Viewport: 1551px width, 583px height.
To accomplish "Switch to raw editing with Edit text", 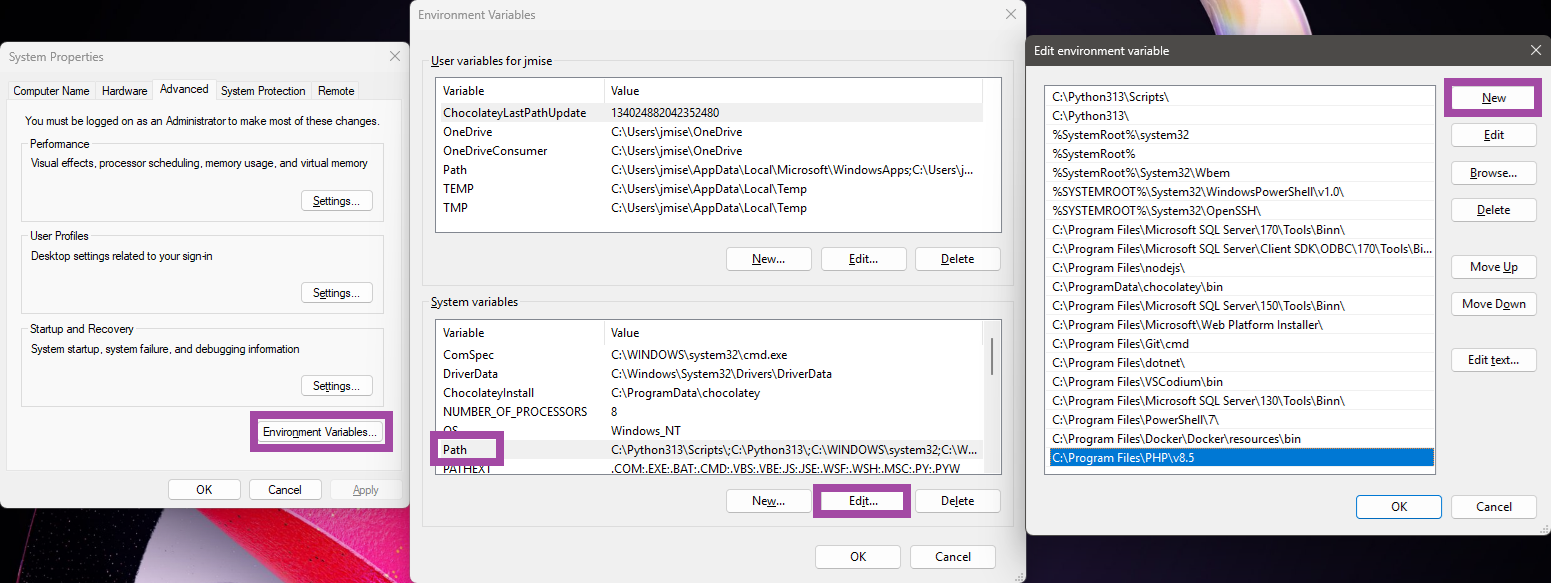I will coord(1493,359).
